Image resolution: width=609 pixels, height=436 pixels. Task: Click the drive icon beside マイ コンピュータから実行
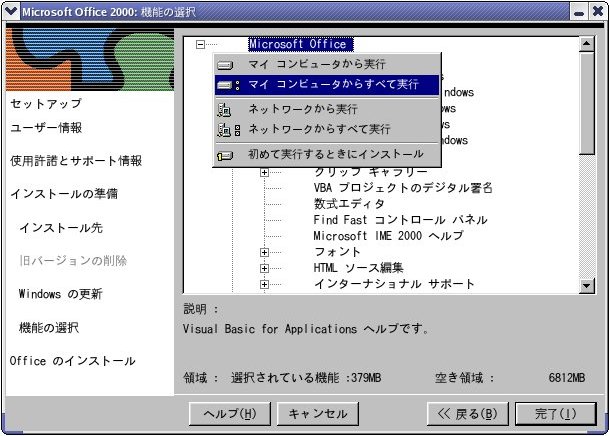point(225,65)
